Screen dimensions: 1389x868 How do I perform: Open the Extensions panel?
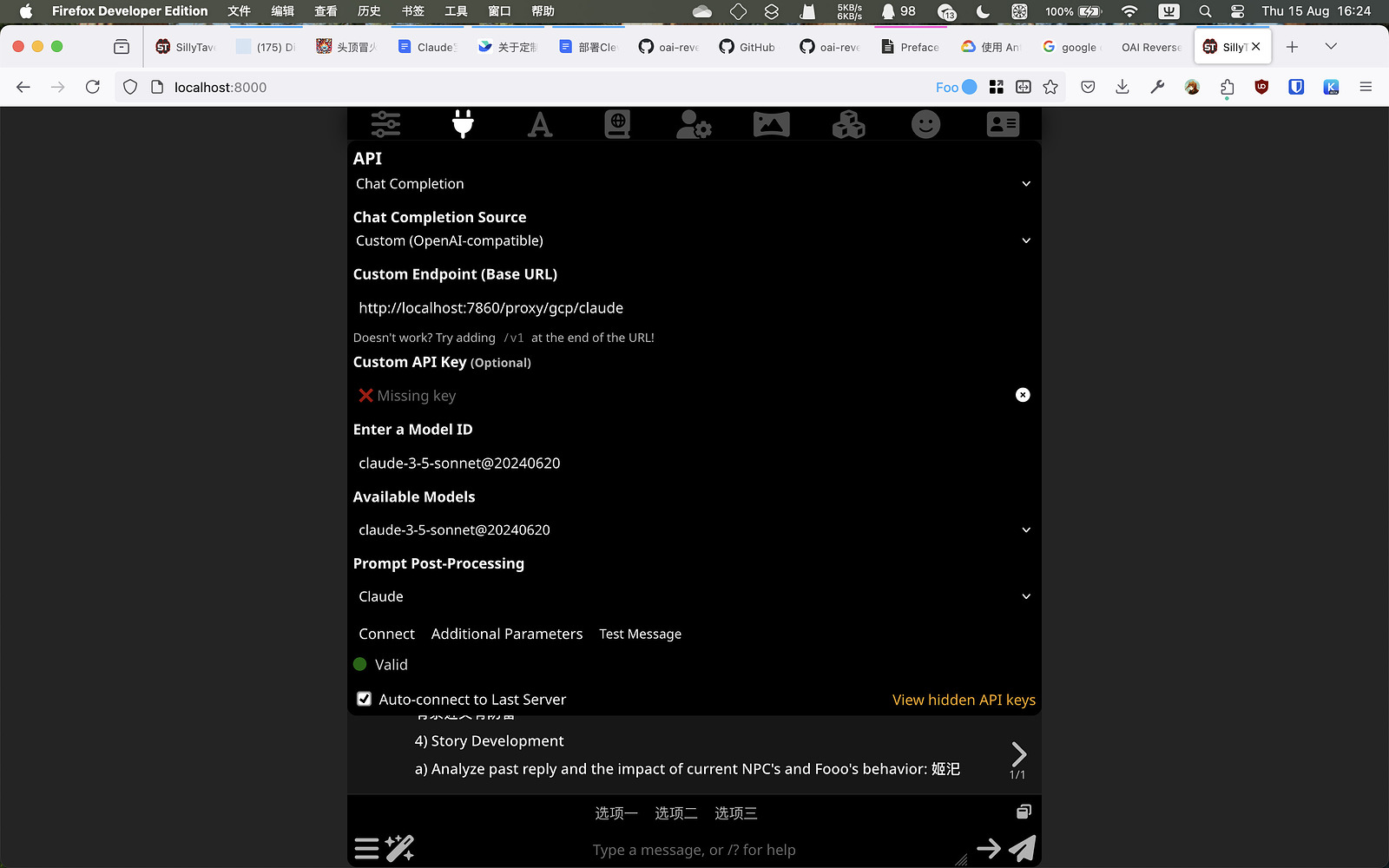point(848,124)
